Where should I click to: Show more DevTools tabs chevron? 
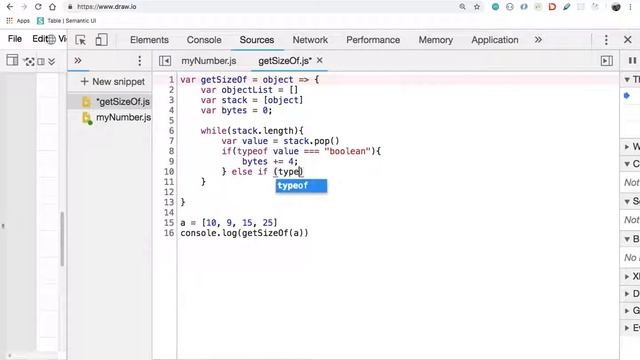click(x=538, y=40)
